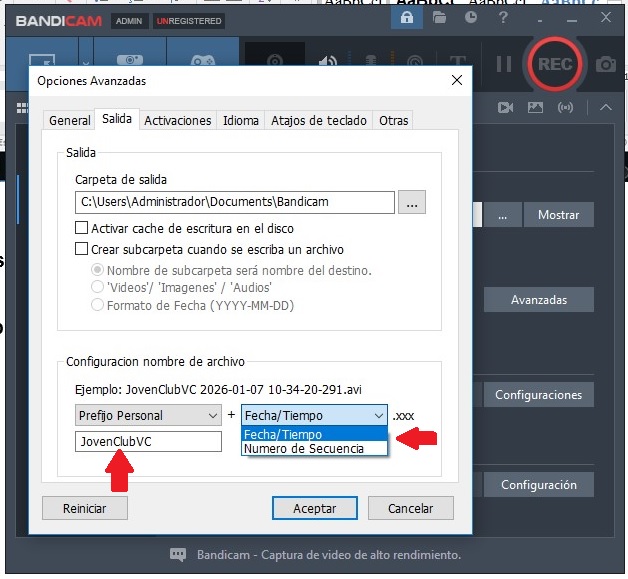628x579 pixels.
Task: Click the home grid icon in Bandicam sidebar
Action: (x=22, y=108)
